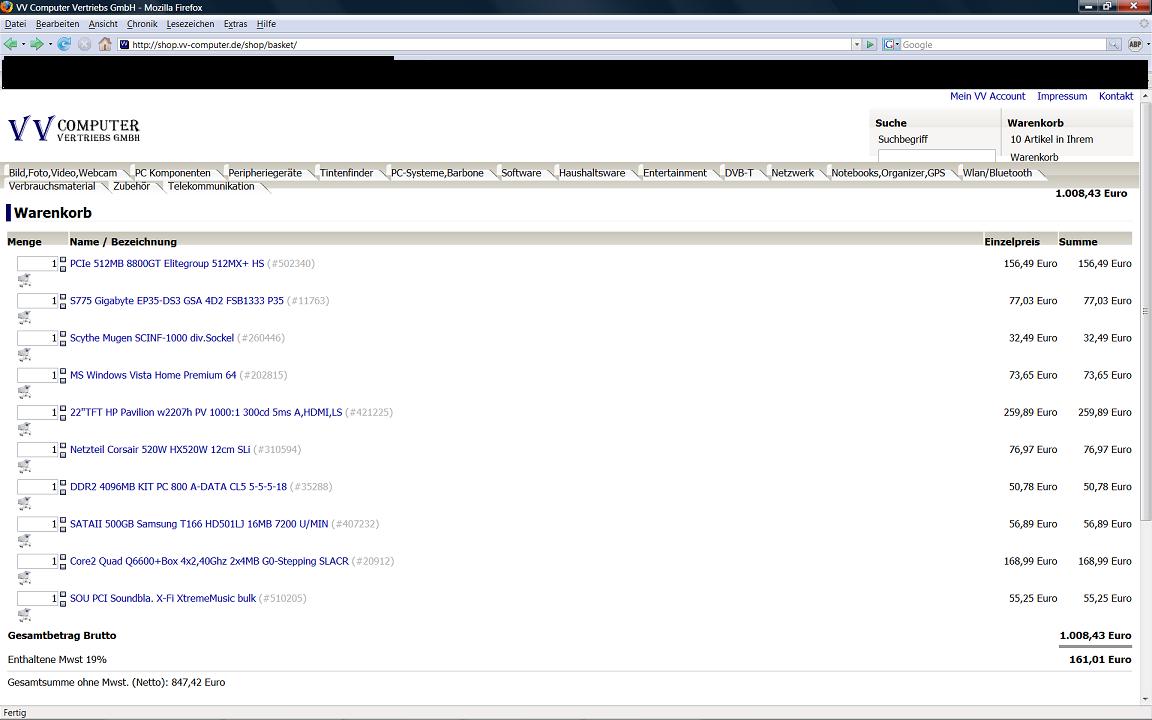Click the Fertig status bar text
Screen dimensions: 1152x720
(x=15, y=713)
